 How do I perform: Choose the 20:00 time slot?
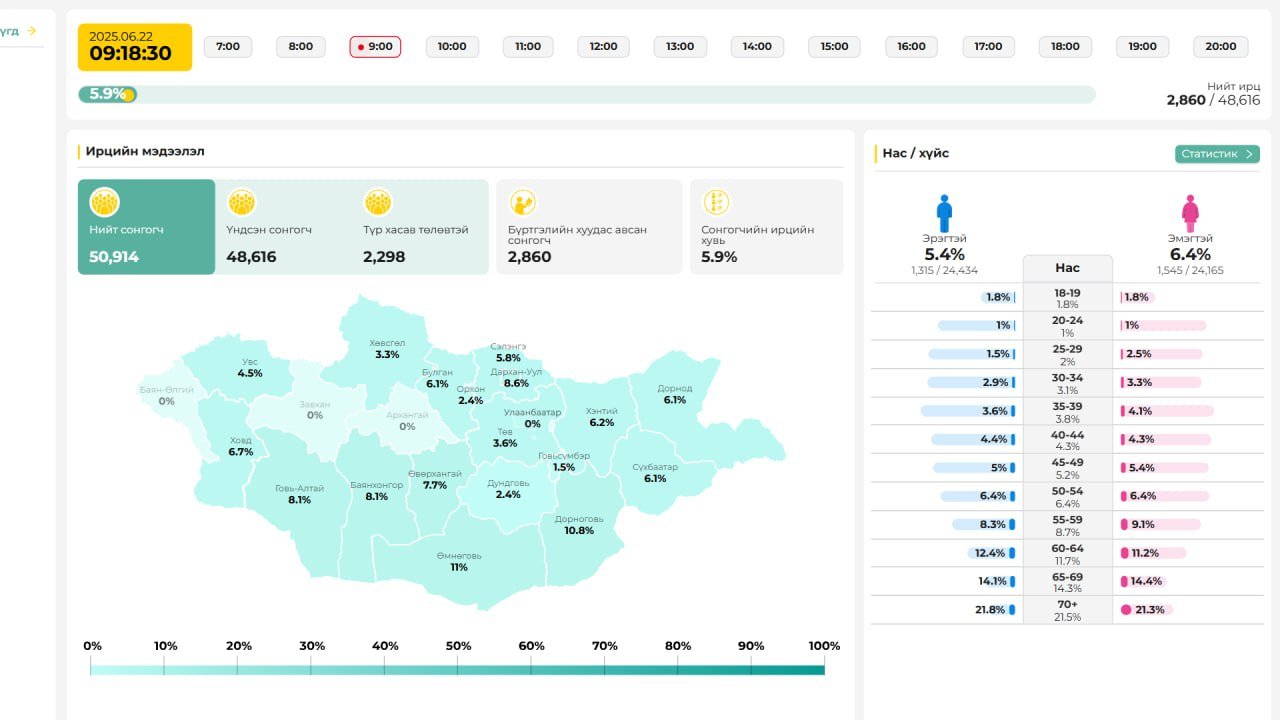point(1221,47)
